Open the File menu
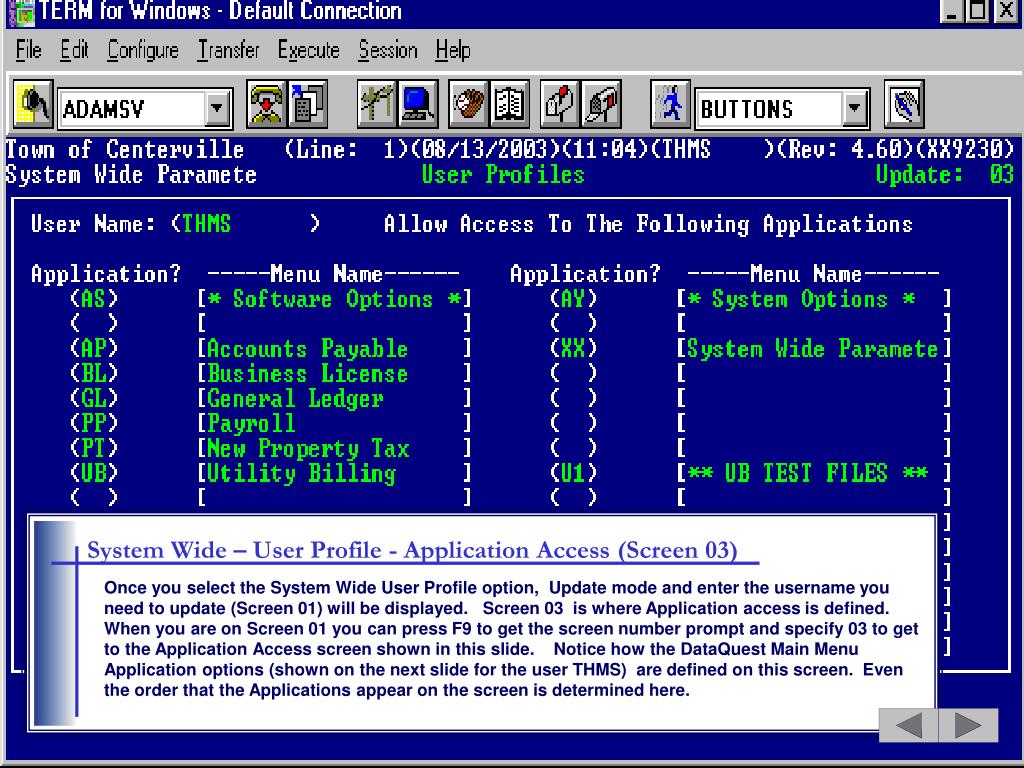Screen dimensions: 1024x768 (31, 50)
